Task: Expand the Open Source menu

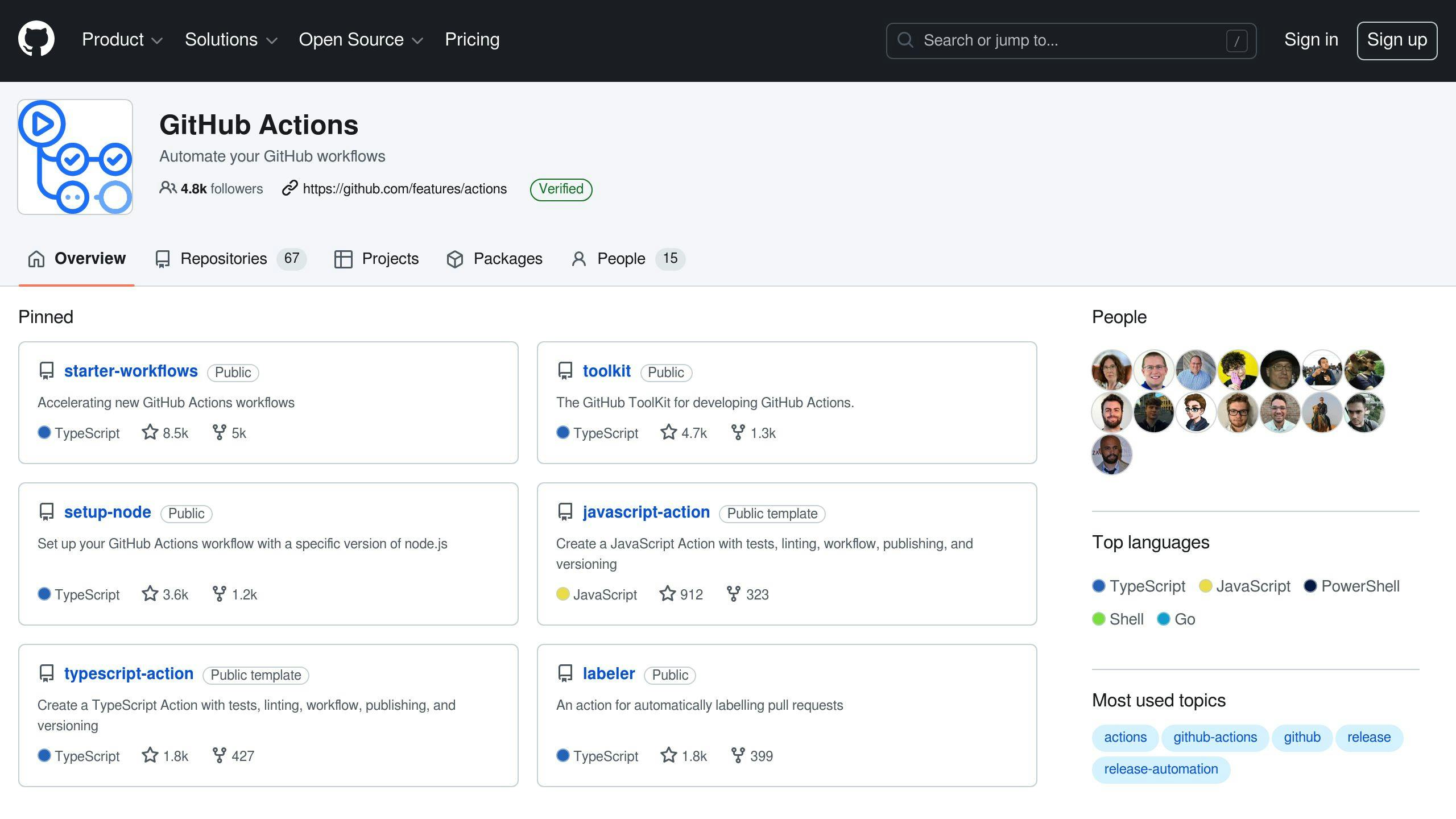Action: click(361, 40)
